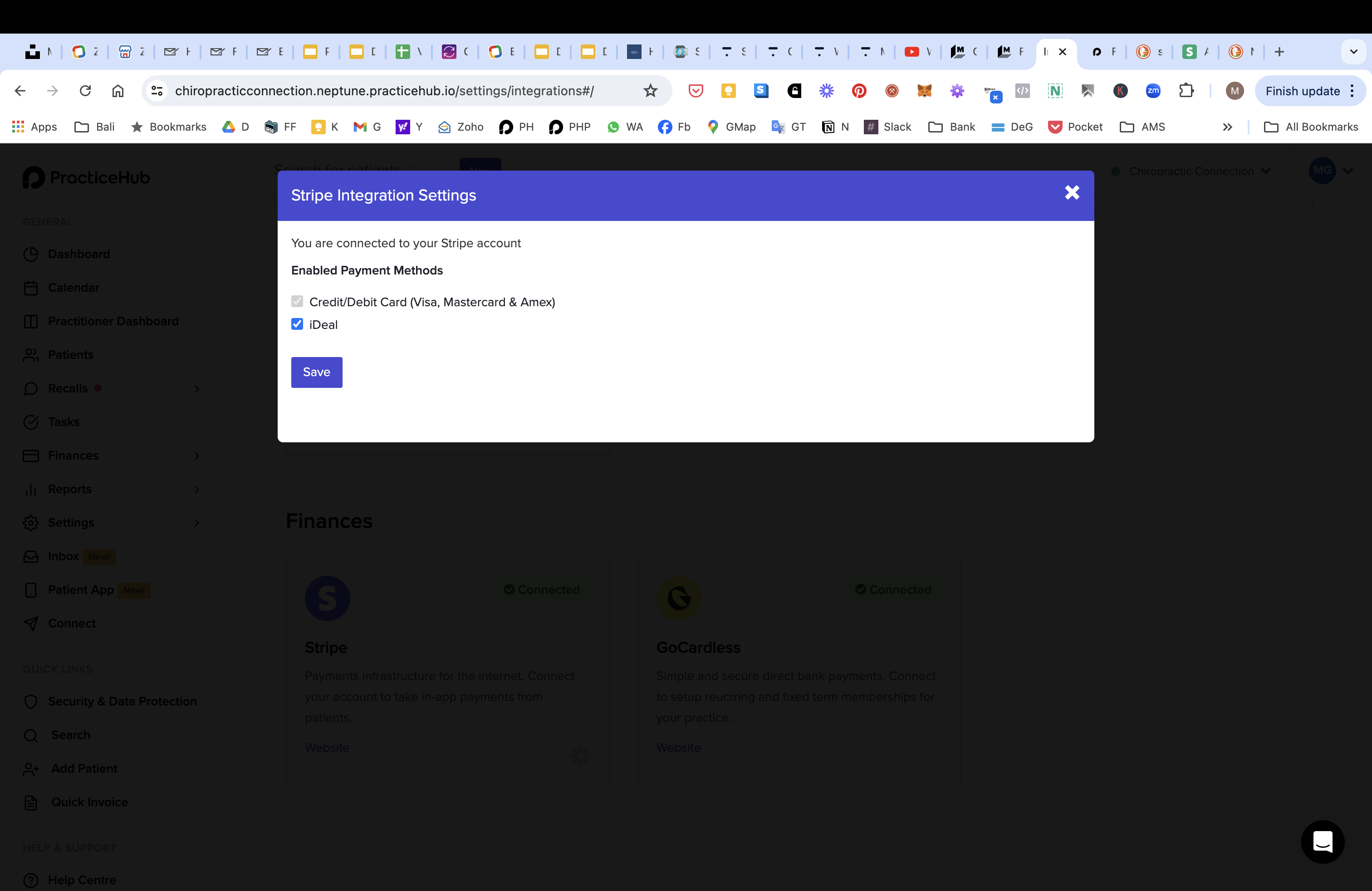Open the Stripe Website link
This screenshot has height=891, width=1372.
point(327,747)
